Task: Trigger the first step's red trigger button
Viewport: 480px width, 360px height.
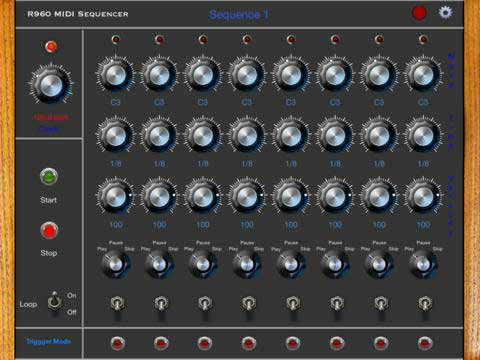Action: pyautogui.click(x=117, y=343)
